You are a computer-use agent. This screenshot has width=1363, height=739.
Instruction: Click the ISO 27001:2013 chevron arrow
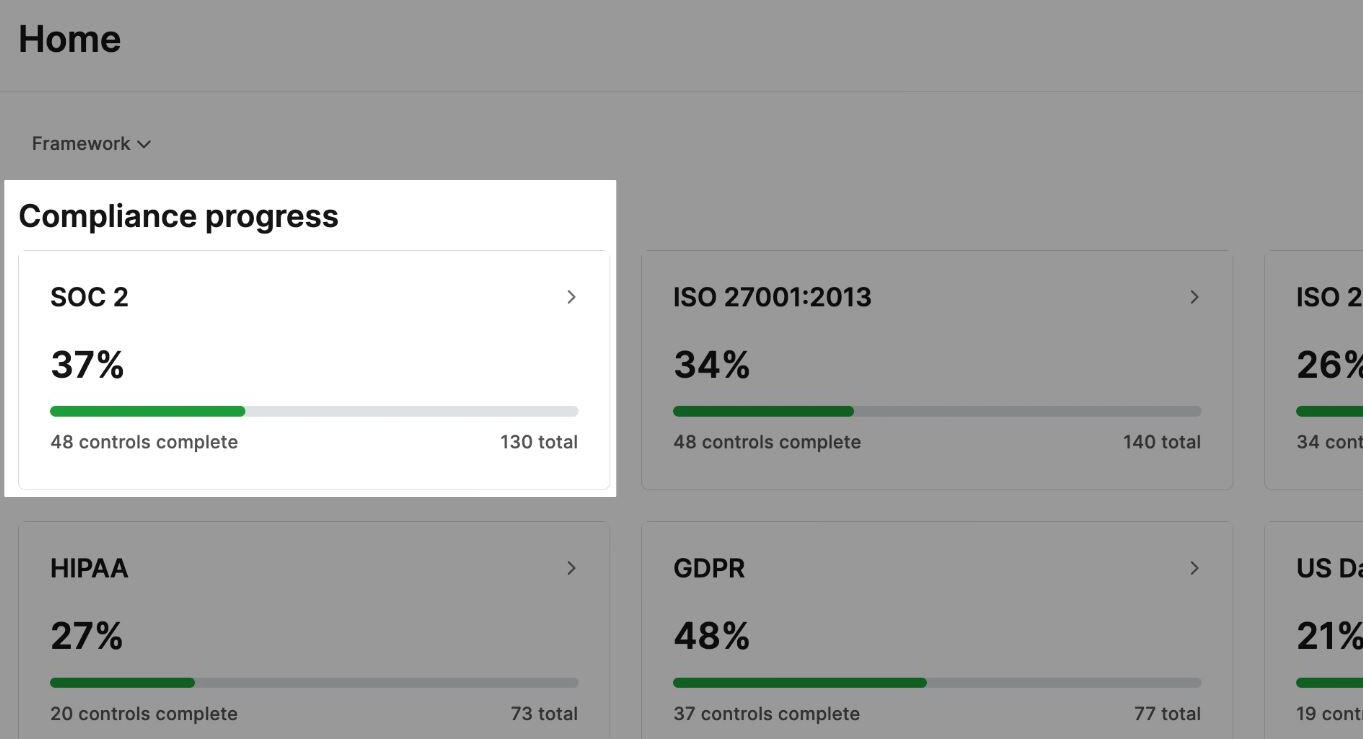[x=1194, y=297]
